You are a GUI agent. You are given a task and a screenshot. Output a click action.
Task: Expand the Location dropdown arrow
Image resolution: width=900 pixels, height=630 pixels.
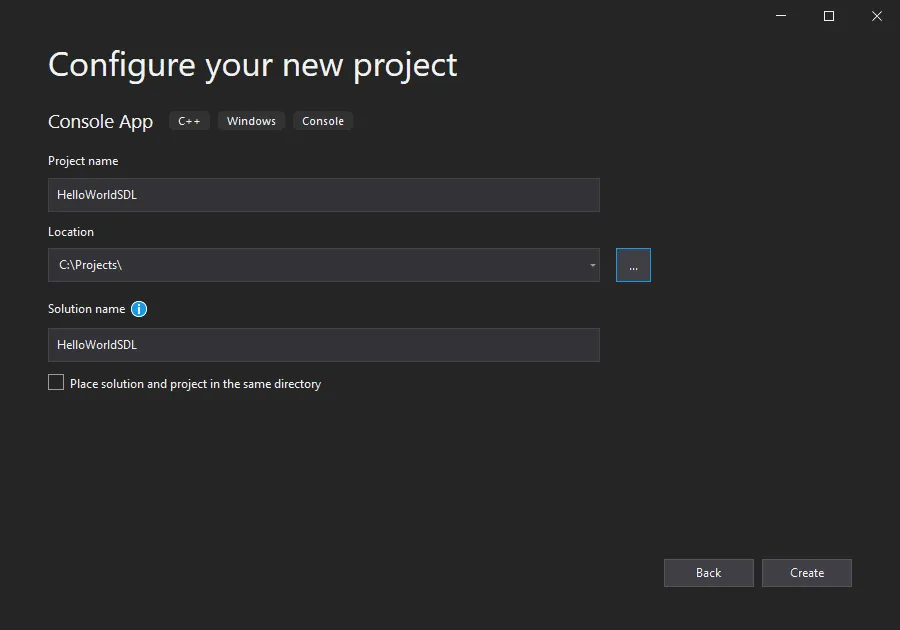(x=592, y=265)
